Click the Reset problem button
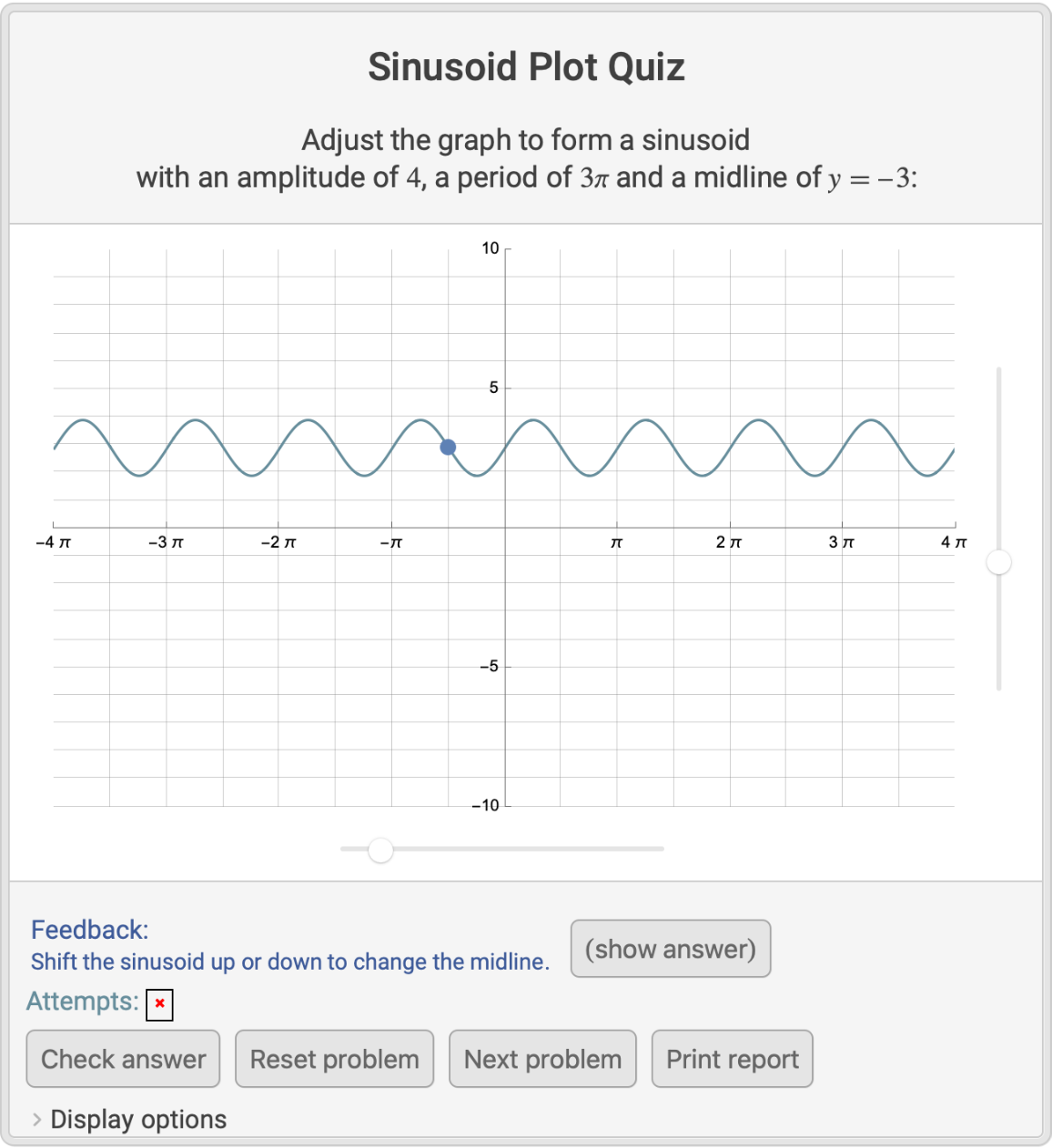The height and width of the screenshot is (1148, 1052). tap(334, 1059)
